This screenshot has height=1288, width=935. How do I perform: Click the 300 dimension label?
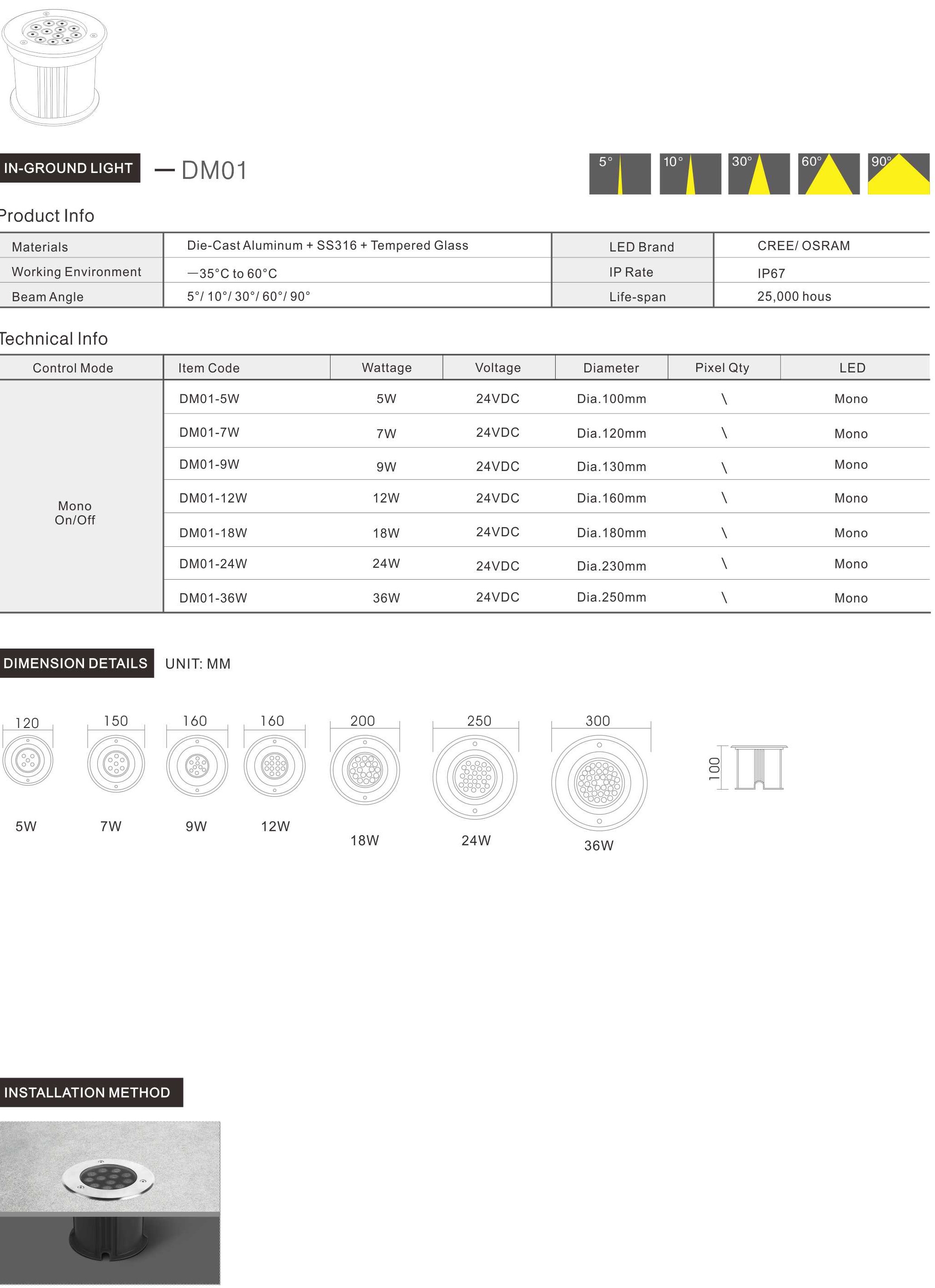(x=598, y=721)
